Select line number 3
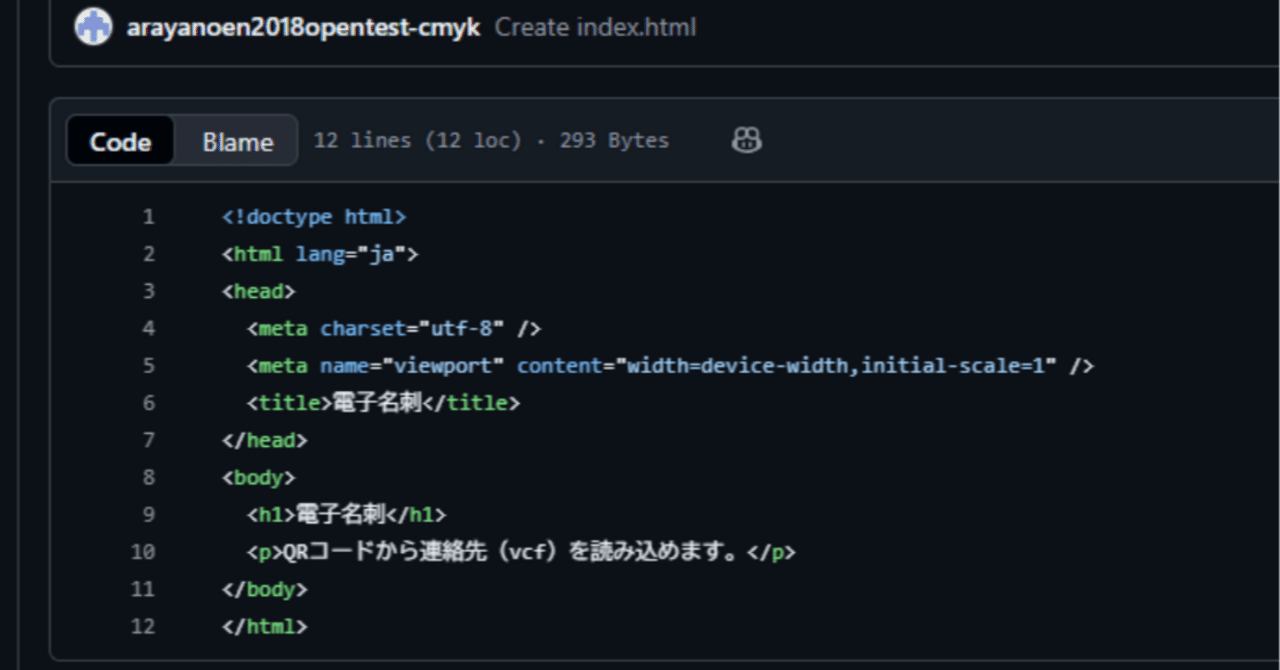1280x670 pixels. 148,291
